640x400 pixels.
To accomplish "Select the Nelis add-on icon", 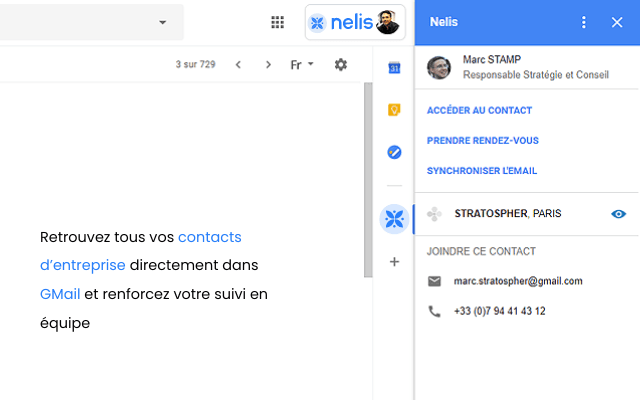I will pyautogui.click(x=394, y=219).
